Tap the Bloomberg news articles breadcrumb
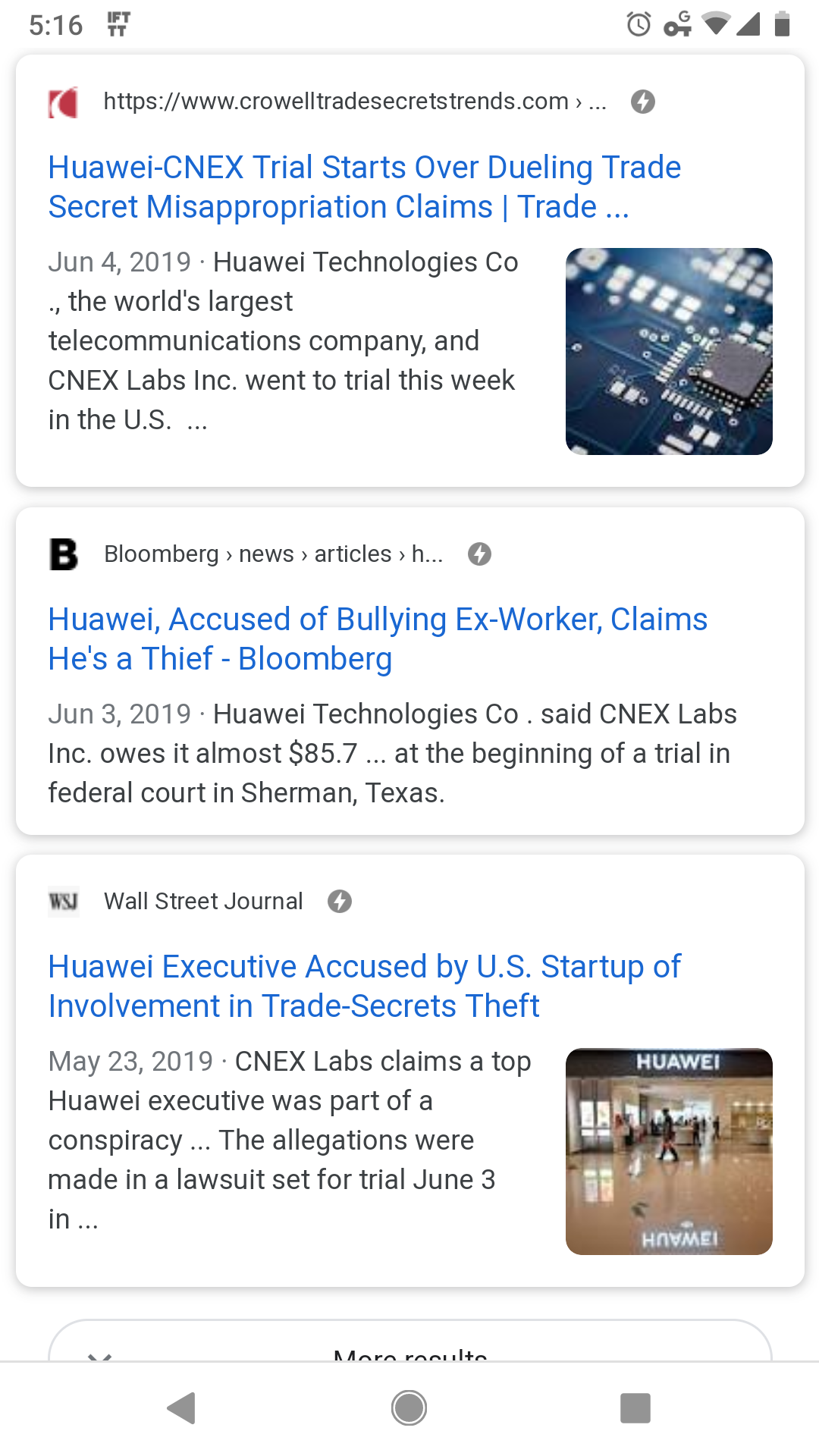 pyautogui.click(x=274, y=554)
